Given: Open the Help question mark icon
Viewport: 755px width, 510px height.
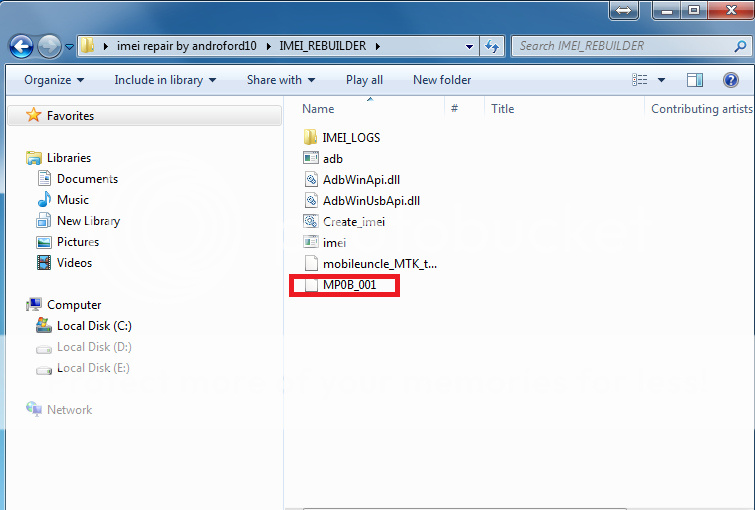Looking at the screenshot, I should pyautogui.click(x=730, y=80).
